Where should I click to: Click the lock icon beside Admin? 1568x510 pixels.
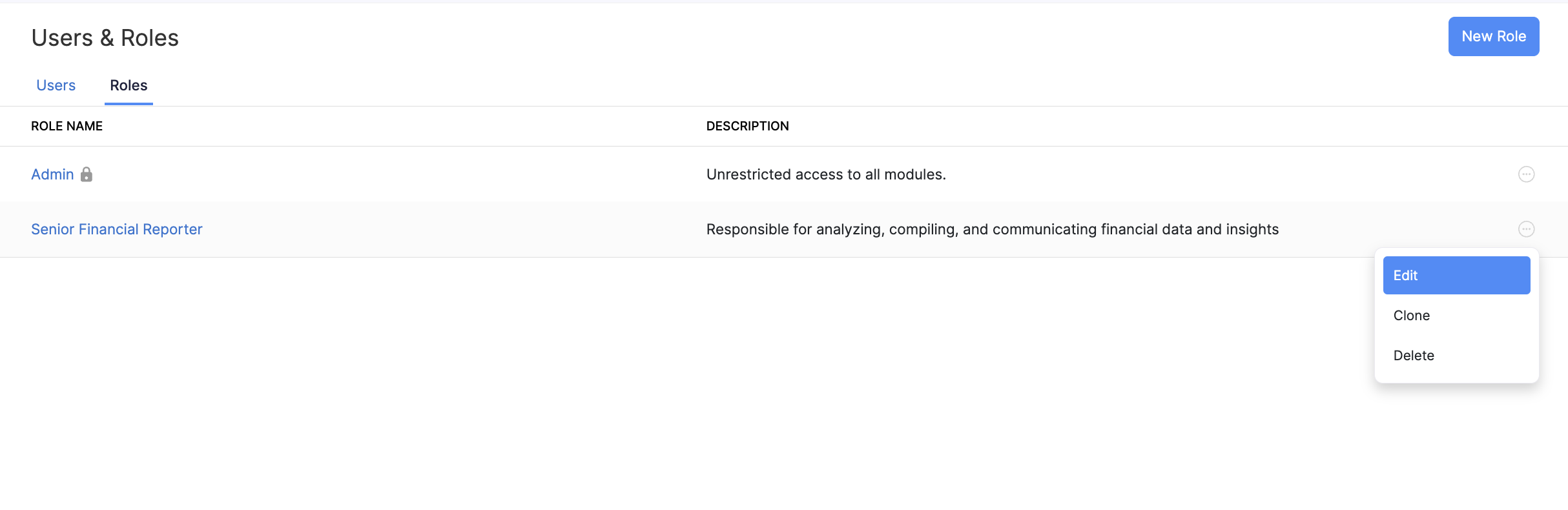tap(87, 174)
